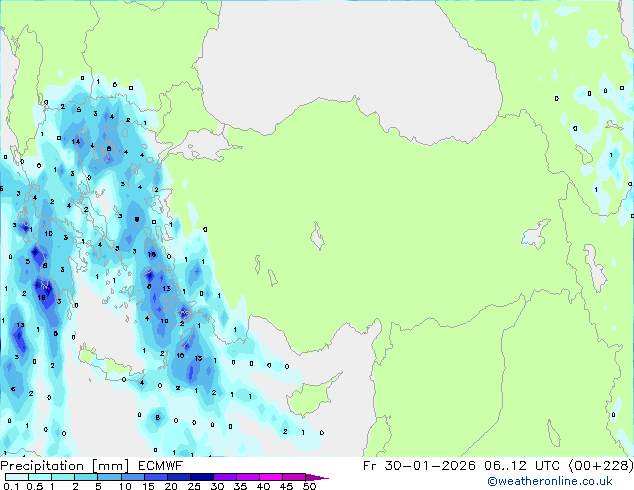The height and width of the screenshot is (490, 634).
Task: Click the 5–10 mm legend swatch
Action: pyautogui.click(x=109, y=477)
